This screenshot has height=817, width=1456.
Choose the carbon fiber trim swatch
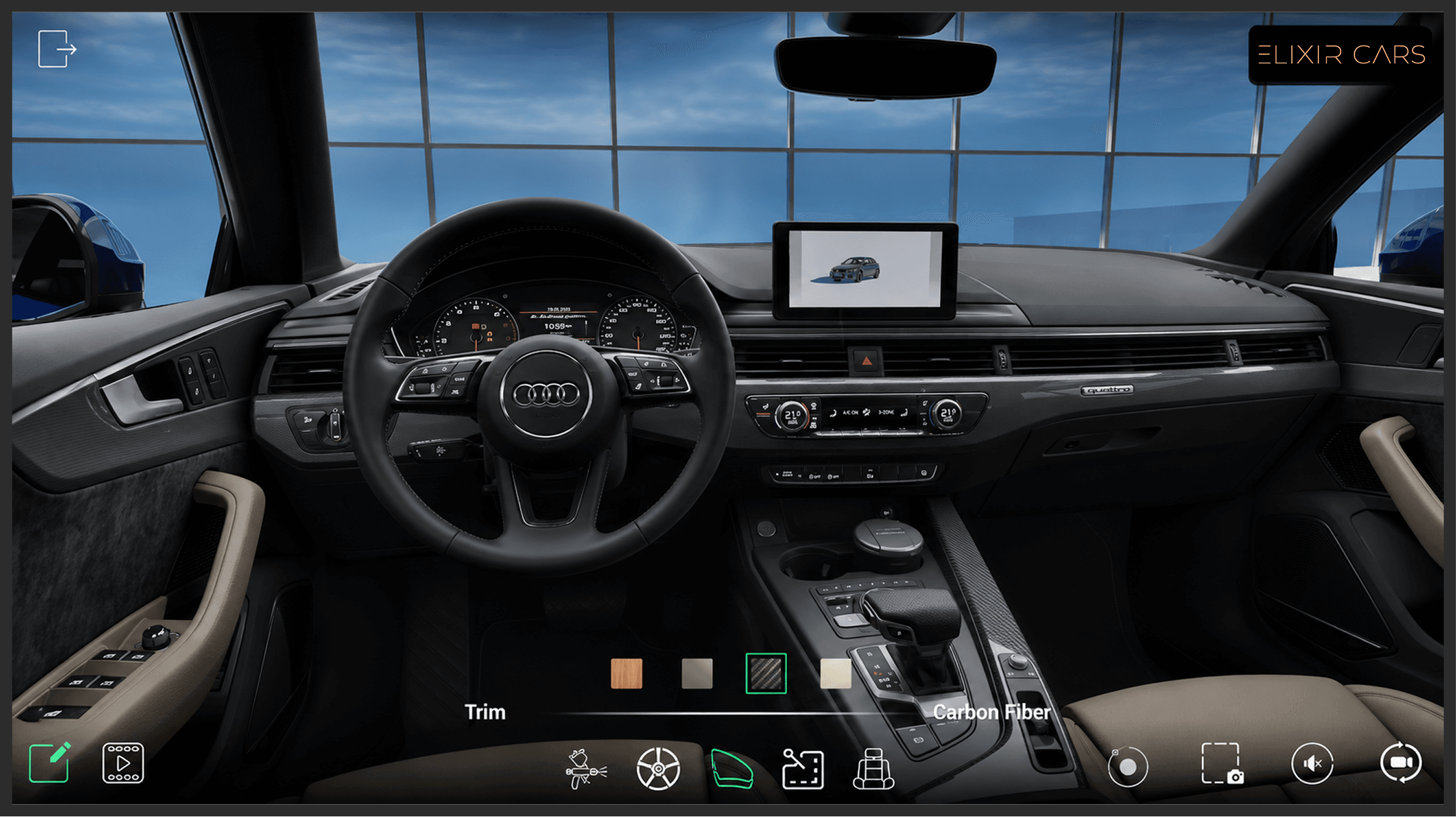[x=766, y=673]
